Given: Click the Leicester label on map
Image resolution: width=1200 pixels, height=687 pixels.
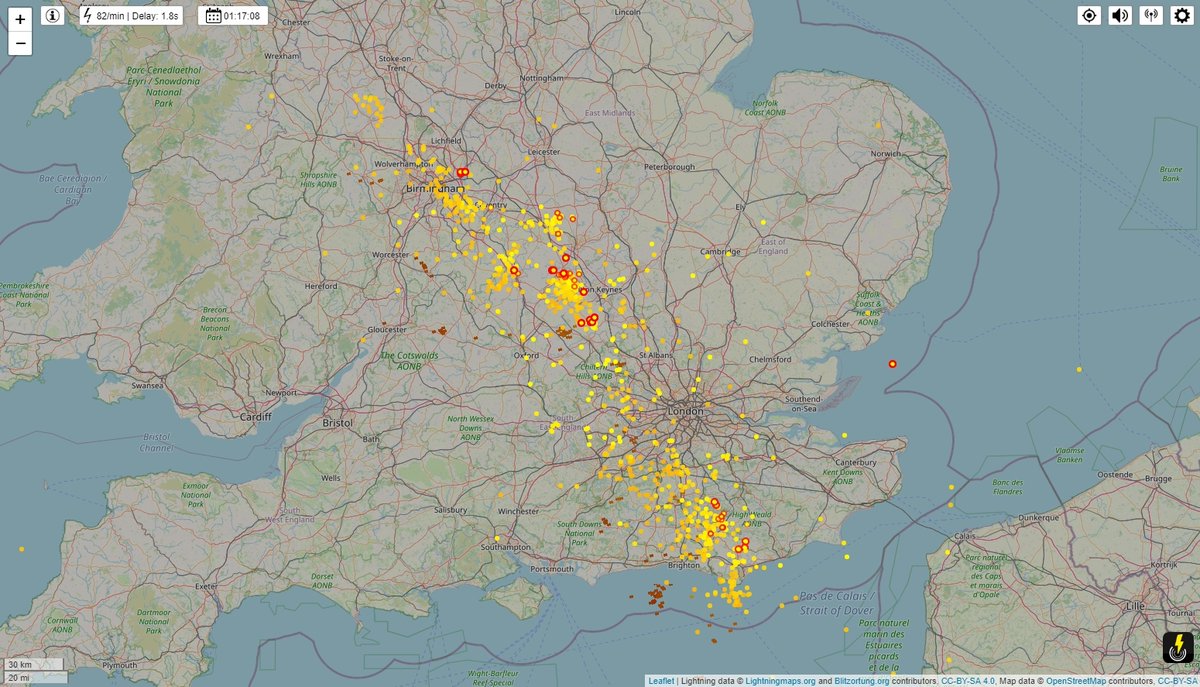Looking at the screenshot, I should click(x=544, y=152).
